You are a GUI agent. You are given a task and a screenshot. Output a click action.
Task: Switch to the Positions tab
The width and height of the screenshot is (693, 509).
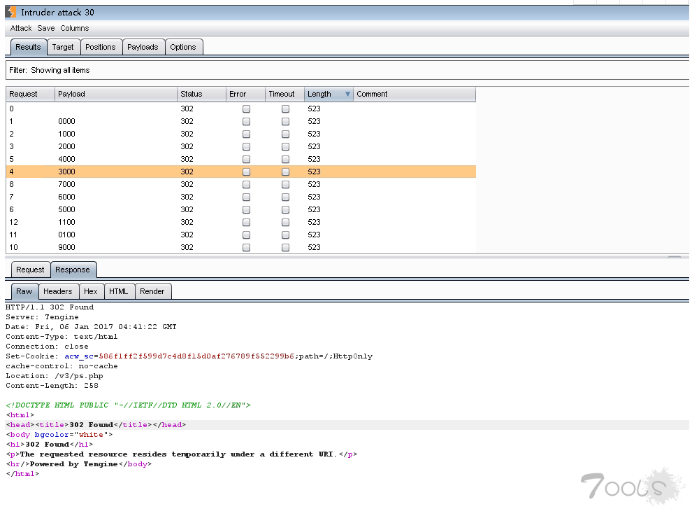(x=100, y=47)
